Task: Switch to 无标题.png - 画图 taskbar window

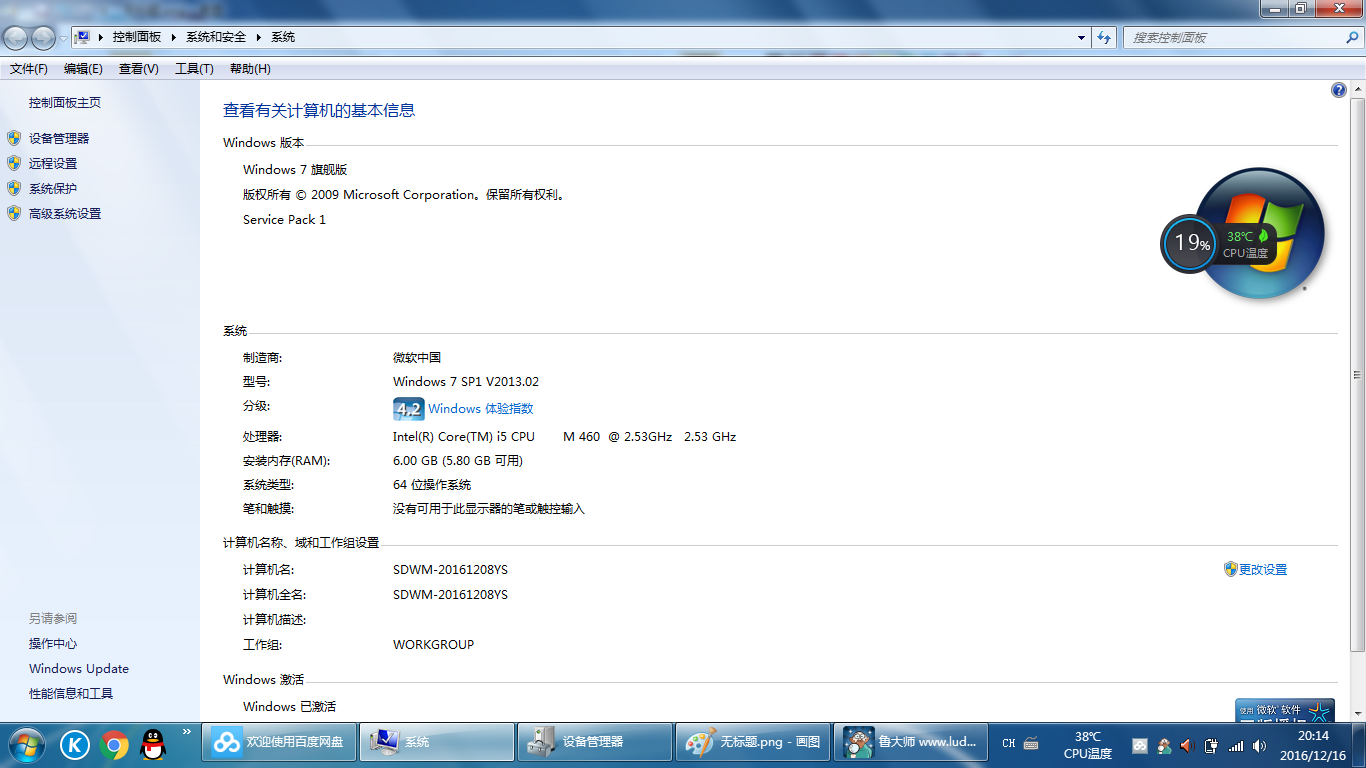Action: (x=753, y=743)
